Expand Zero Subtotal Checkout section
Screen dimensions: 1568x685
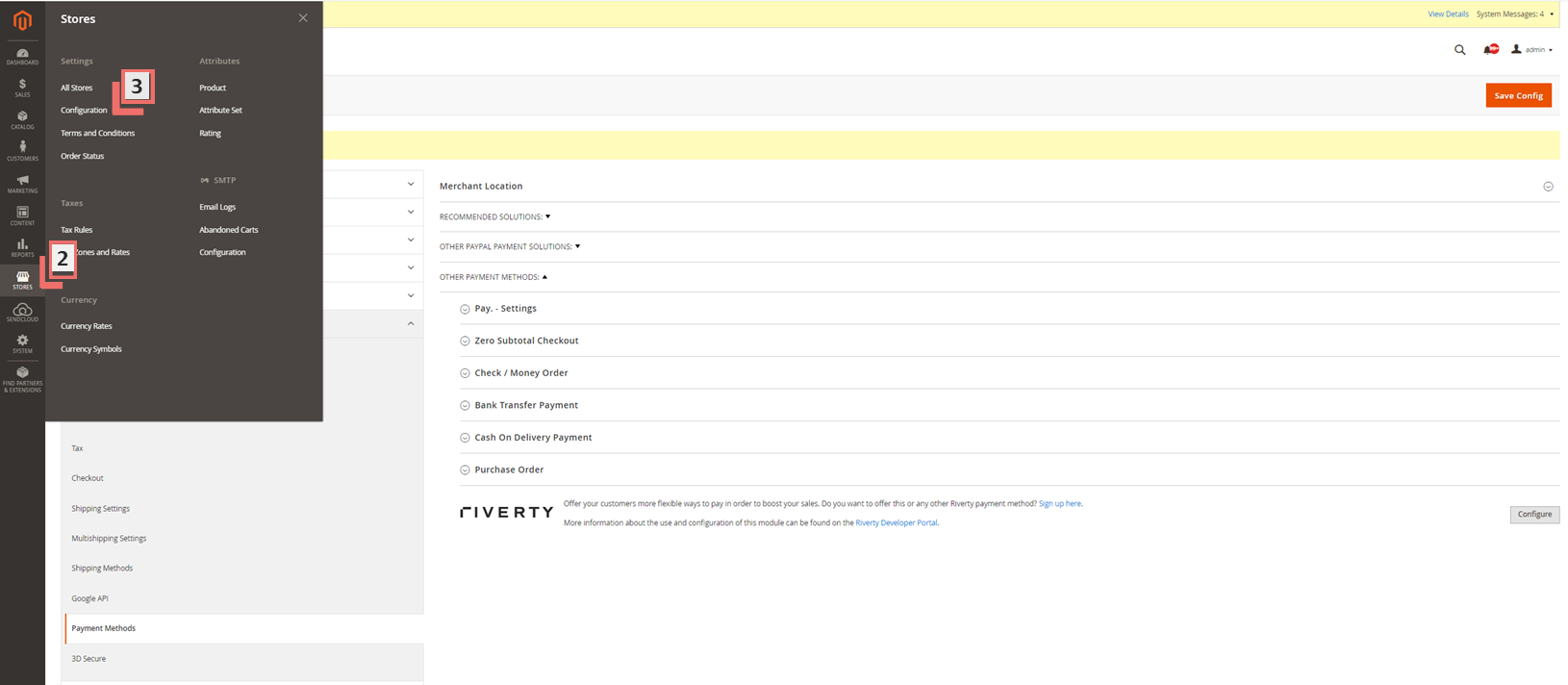coord(526,341)
